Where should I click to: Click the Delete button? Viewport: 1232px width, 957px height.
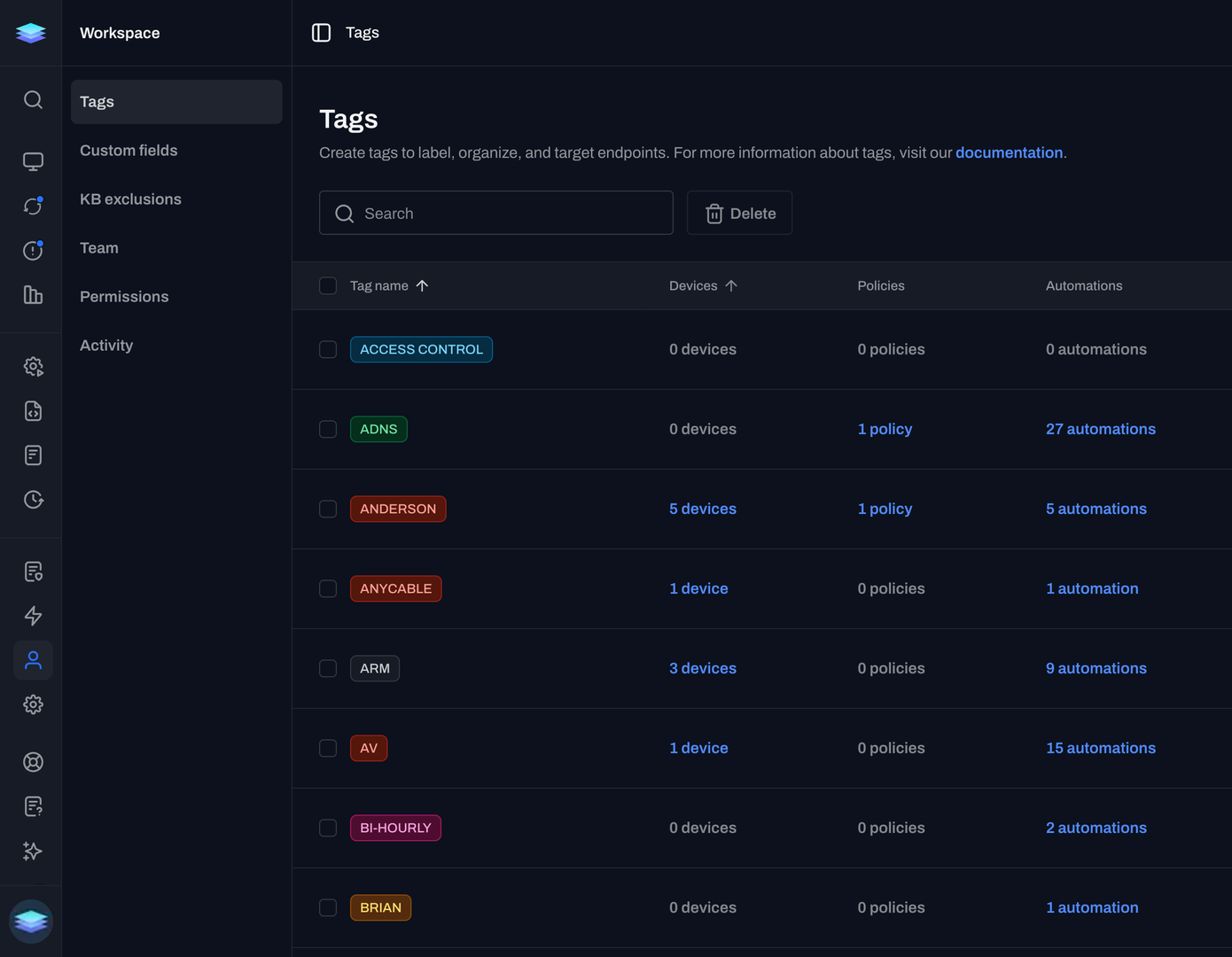coord(739,213)
